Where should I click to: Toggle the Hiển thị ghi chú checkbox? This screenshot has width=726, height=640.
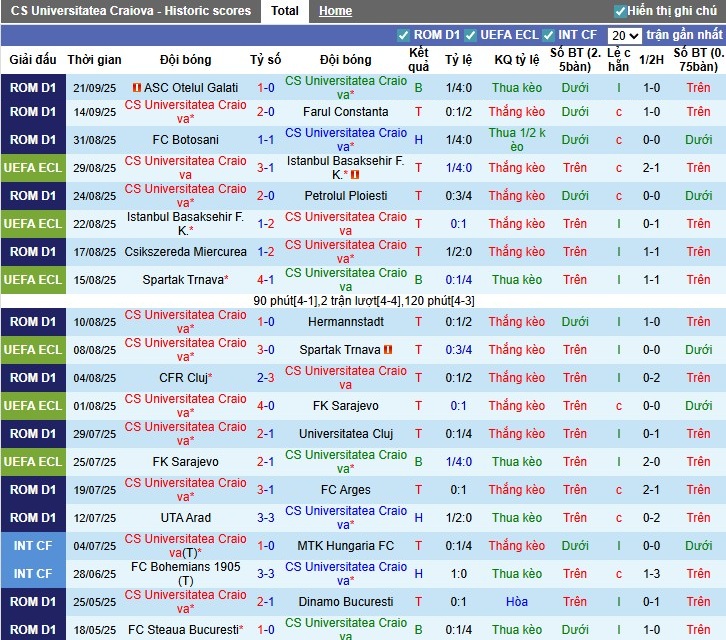pyautogui.click(x=620, y=11)
